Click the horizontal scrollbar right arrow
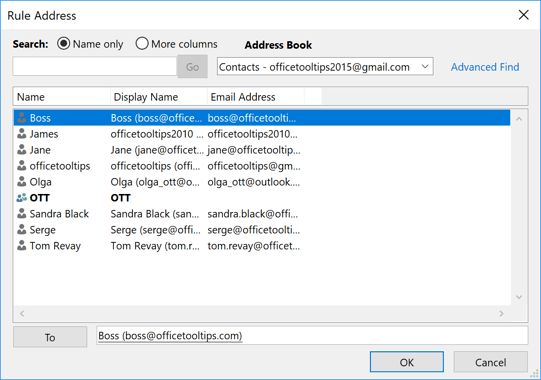541x380 pixels. pos(501,313)
